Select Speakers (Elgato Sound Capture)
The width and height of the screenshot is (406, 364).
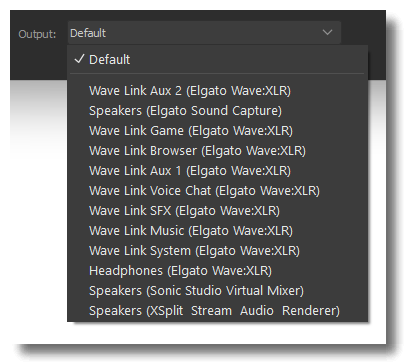tap(217, 111)
